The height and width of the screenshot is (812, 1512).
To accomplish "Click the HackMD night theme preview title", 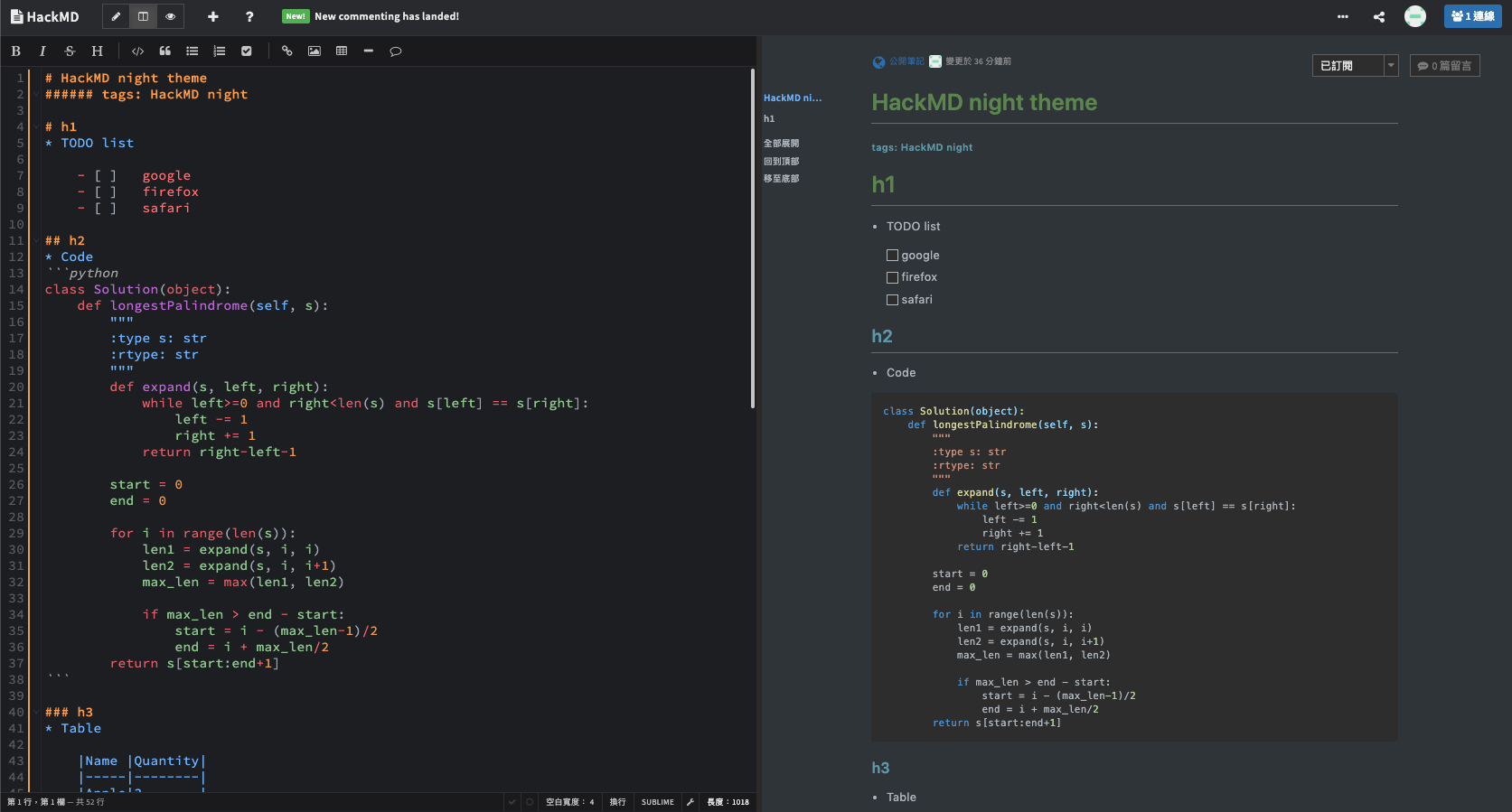I will (x=984, y=102).
